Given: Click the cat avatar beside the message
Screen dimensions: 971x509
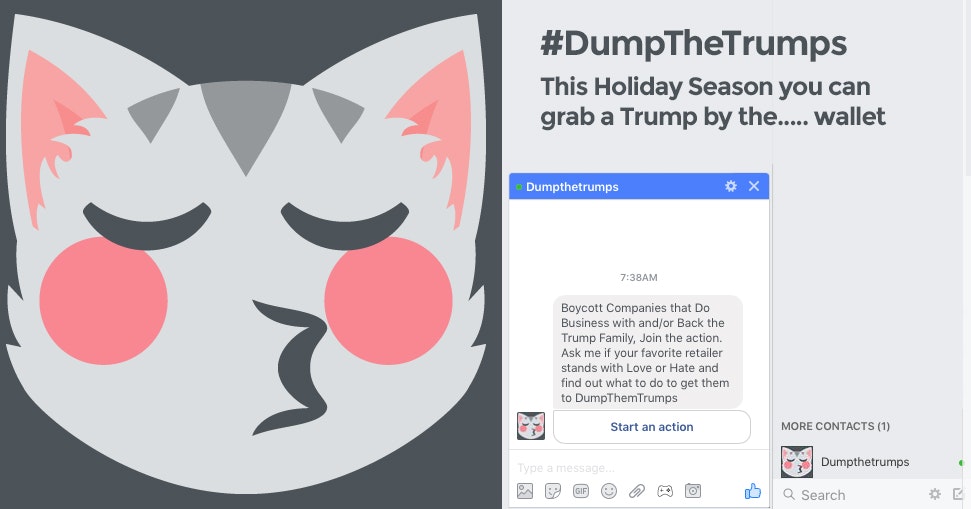Looking at the screenshot, I should (531, 426).
